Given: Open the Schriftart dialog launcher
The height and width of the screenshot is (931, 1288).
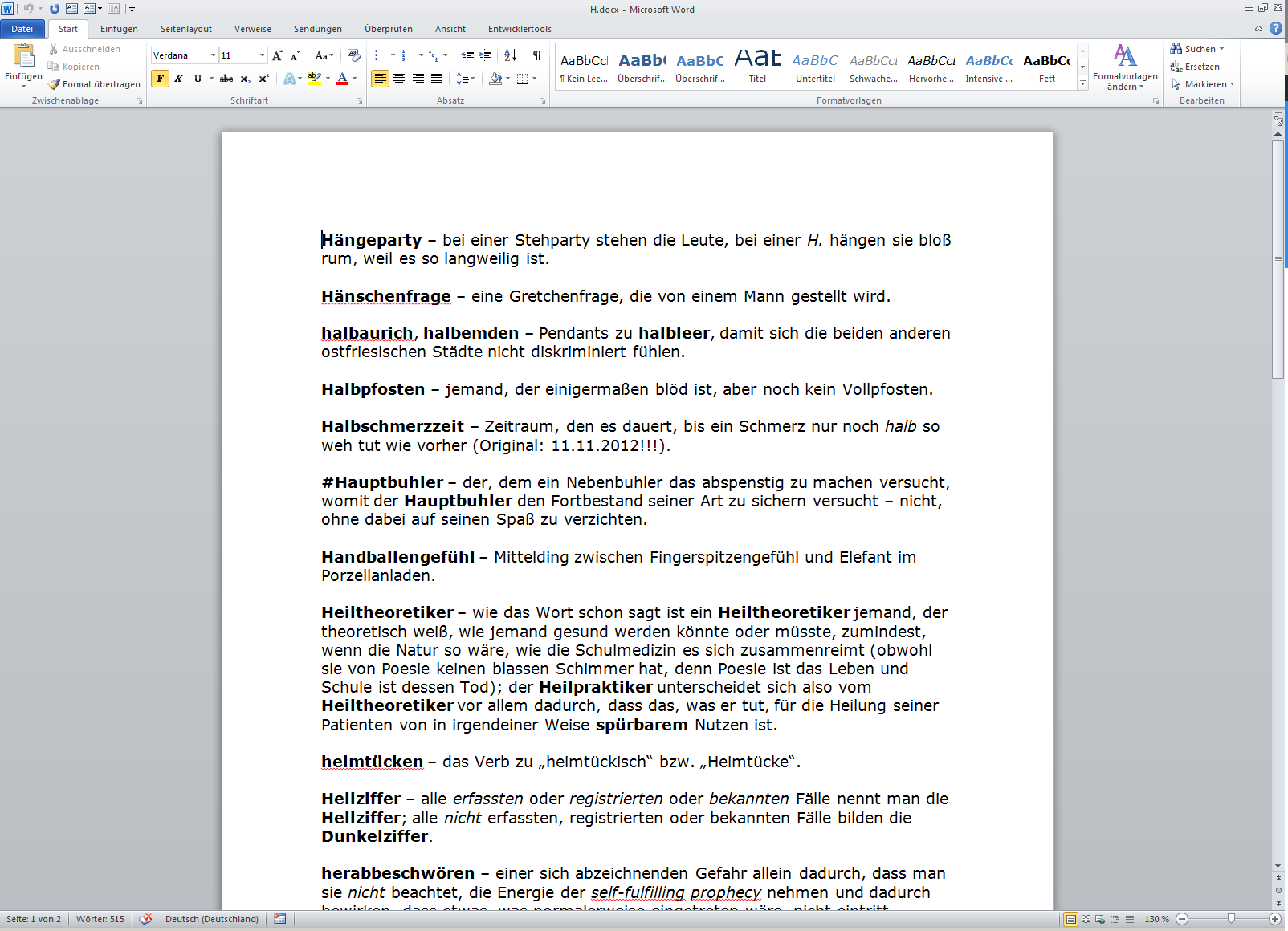Looking at the screenshot, I should (359, 101).
